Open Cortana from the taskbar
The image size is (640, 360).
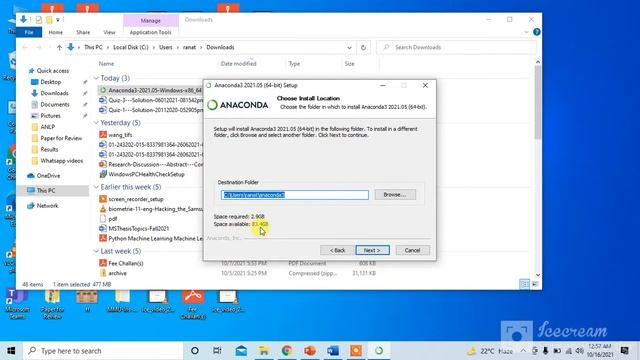click(x=195, y=351)
